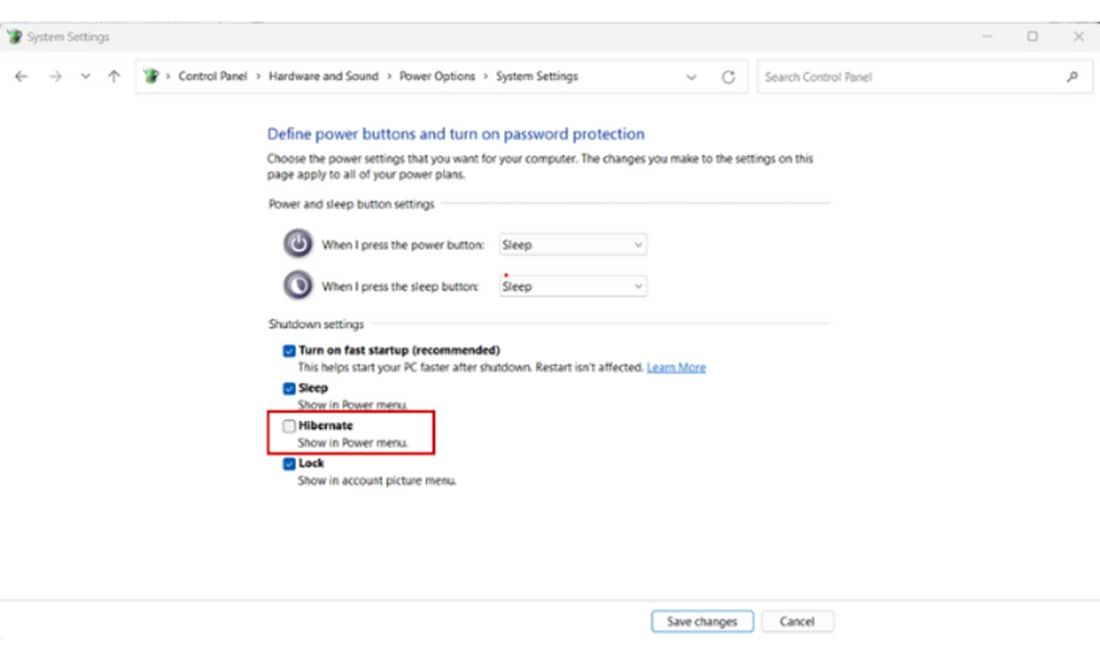Screen dimensions: 1100x659
Task: Click the Refresh icon in address bar
Action: point(728,77)
